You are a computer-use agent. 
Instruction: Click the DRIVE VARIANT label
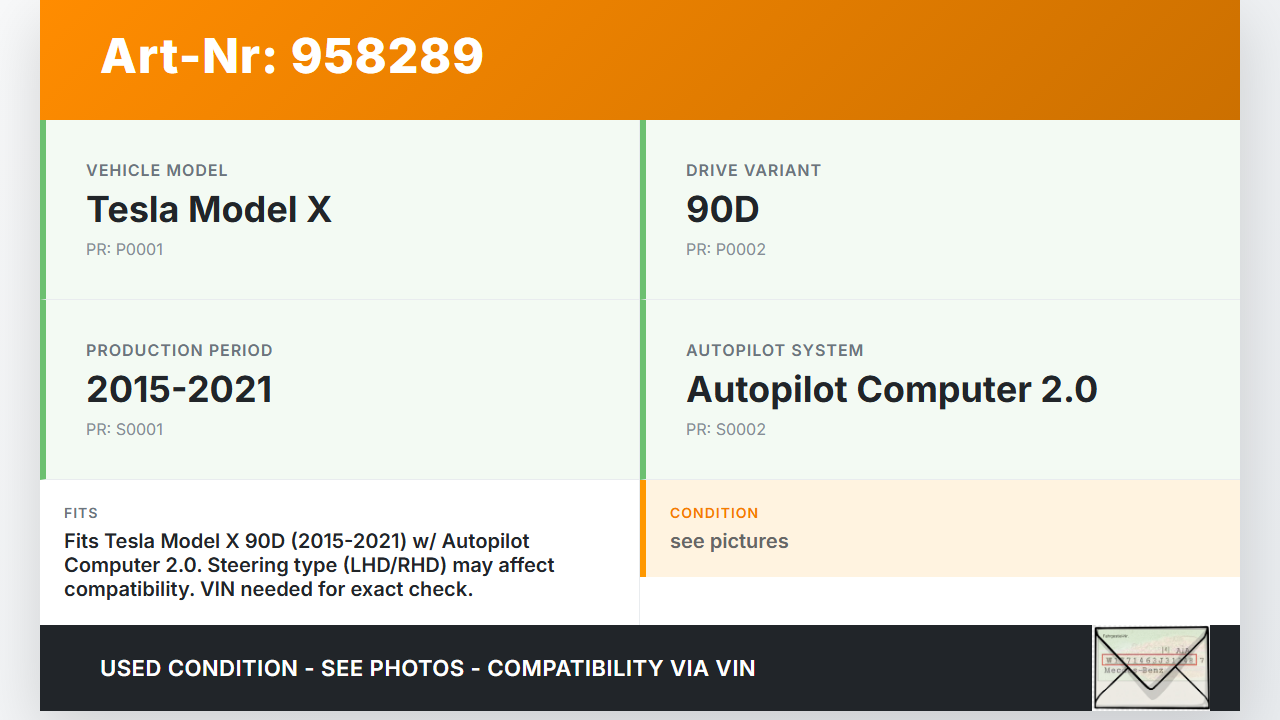pos(753,171)
